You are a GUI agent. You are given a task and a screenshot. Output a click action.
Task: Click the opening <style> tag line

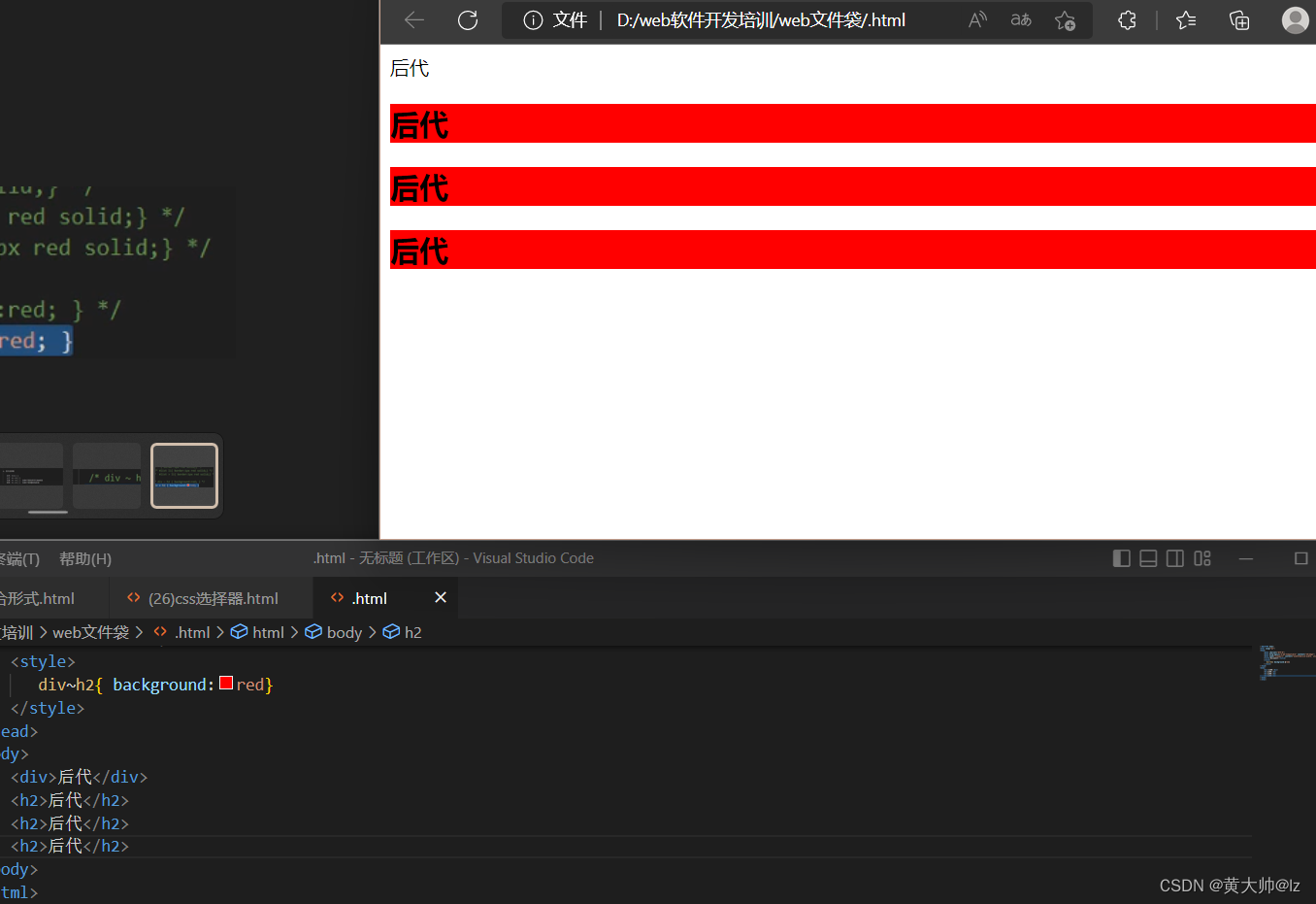pyautogui.click(x=43, y=661)
